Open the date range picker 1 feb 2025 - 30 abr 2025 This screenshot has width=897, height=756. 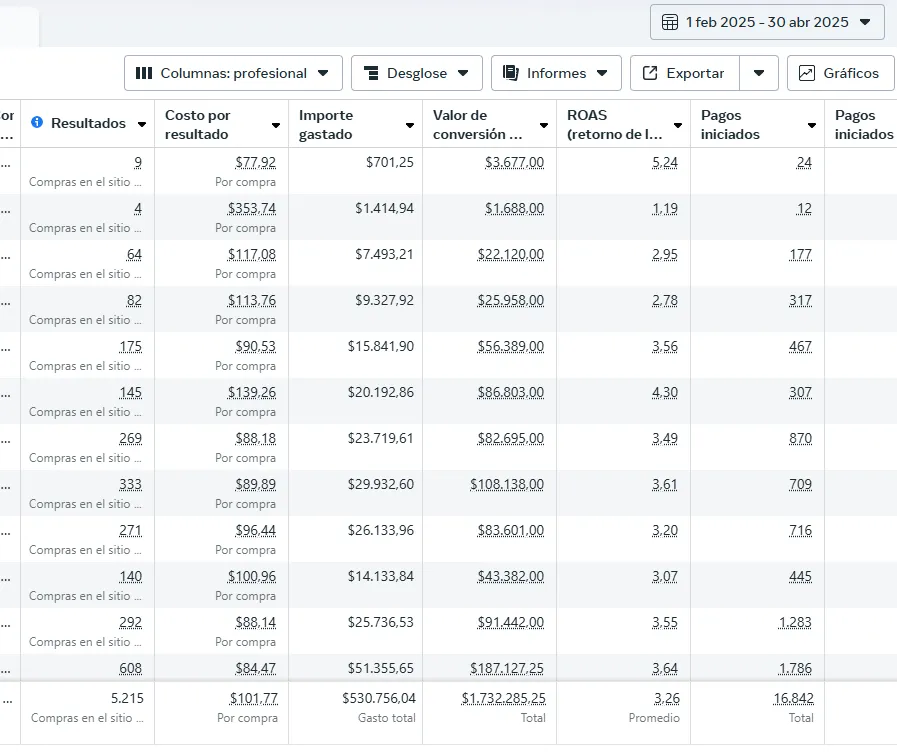[x=767, y=22]
